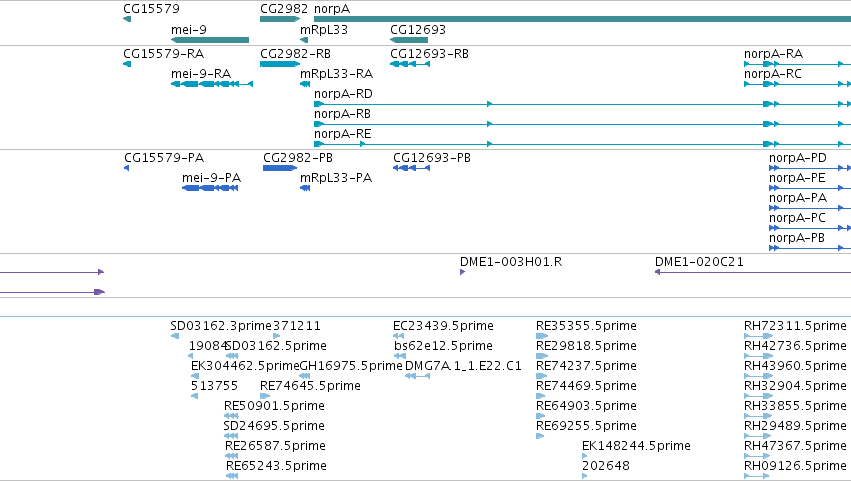
Task: Click EST RH43960.5prime
Action: [795, 366]
